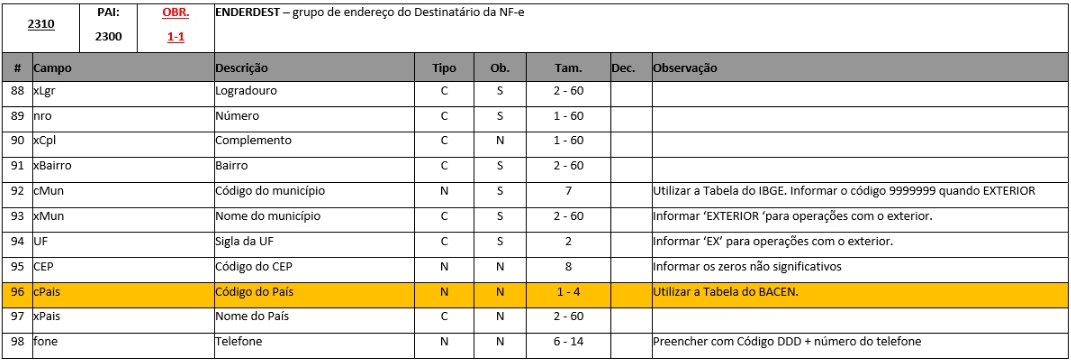This screenshot has width=1071, height=361.
Task: Select the xLgr field cell
Action: (x=123, y=91)
